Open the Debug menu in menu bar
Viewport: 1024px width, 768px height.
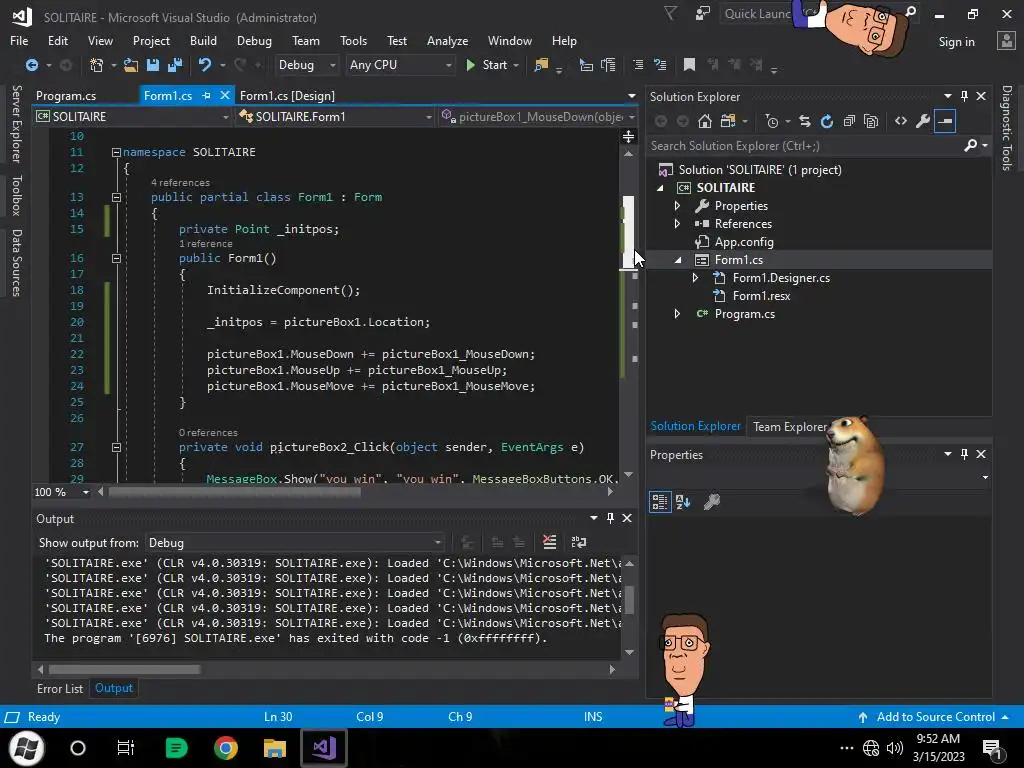click(x=254, y=40)
